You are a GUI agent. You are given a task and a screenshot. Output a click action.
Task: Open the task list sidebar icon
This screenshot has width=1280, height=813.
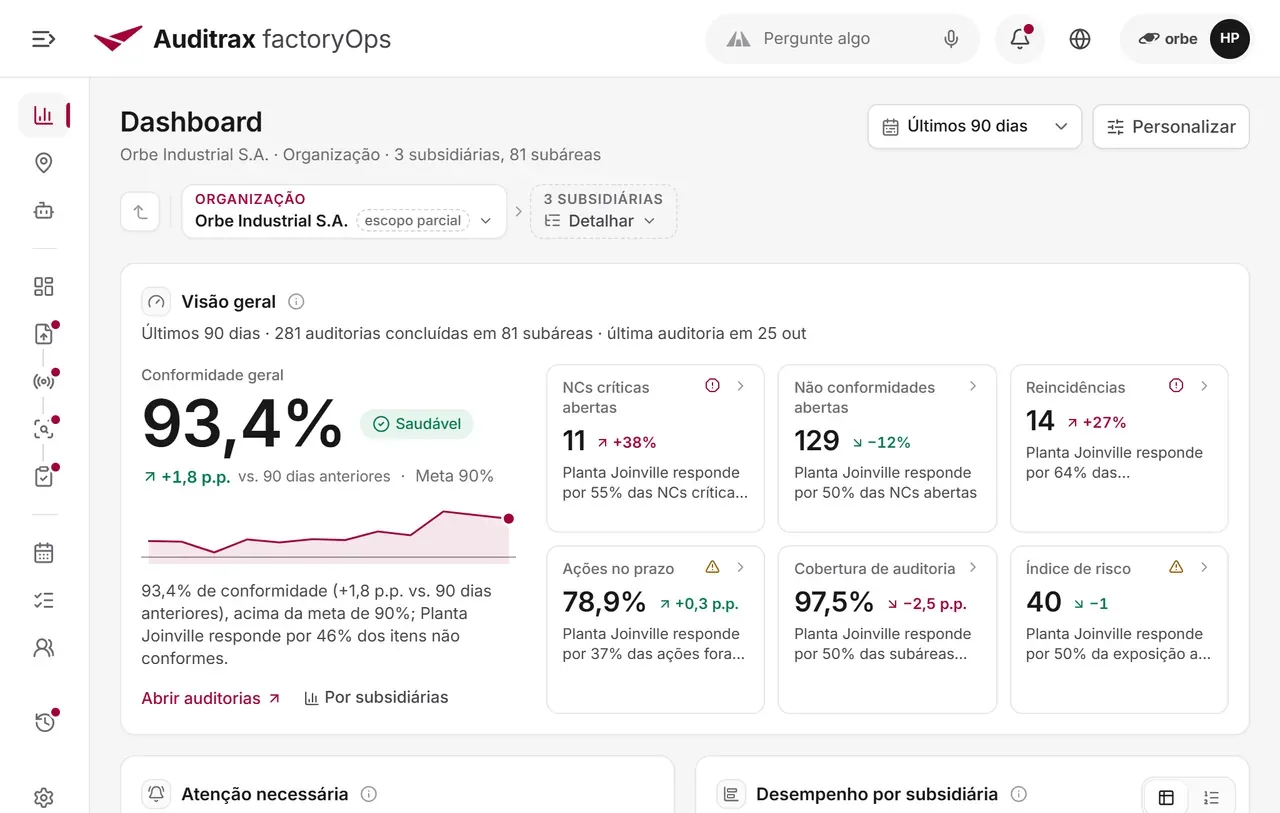[x=43, y=600]
